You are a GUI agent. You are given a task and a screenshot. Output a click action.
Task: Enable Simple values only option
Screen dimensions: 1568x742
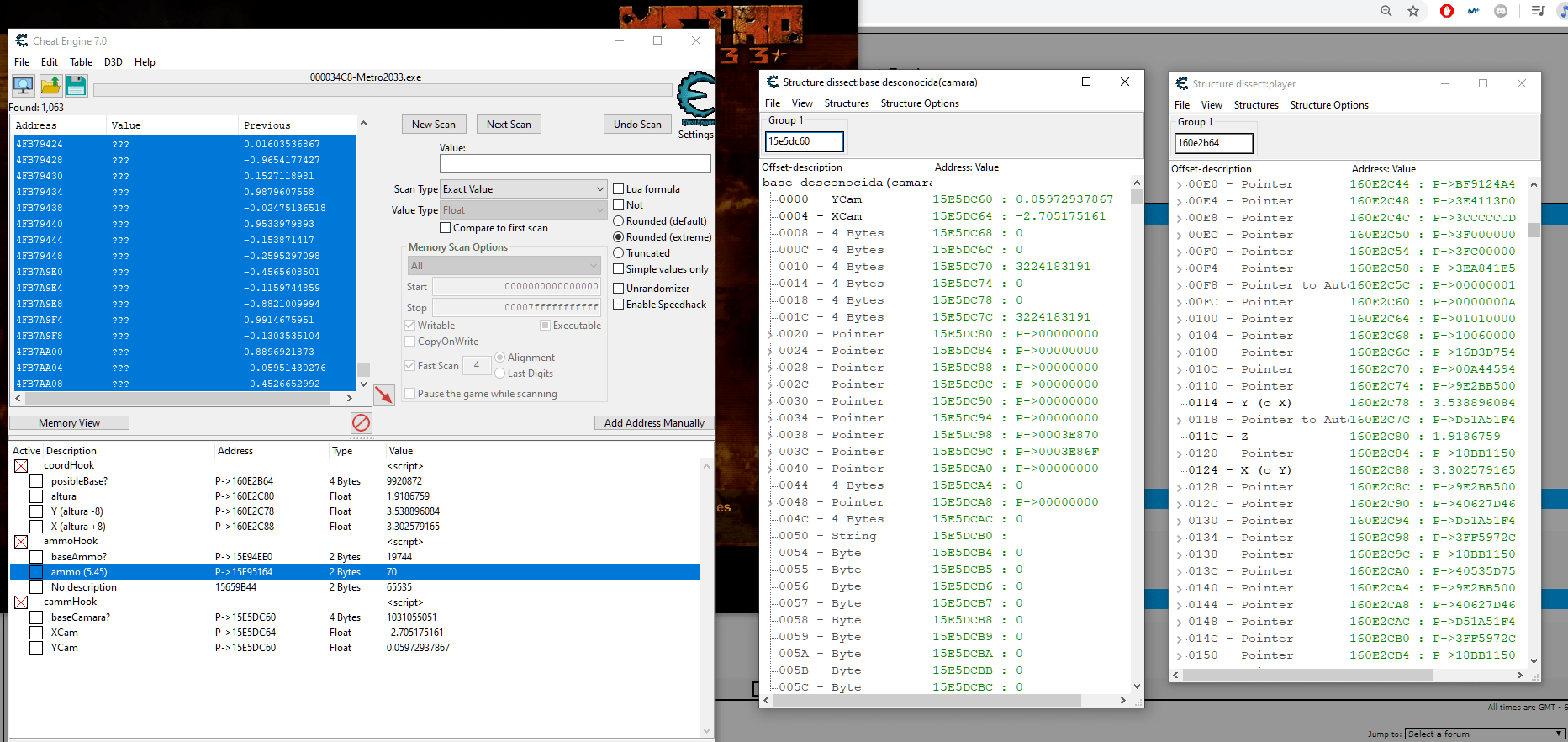[x=619, y=269]
